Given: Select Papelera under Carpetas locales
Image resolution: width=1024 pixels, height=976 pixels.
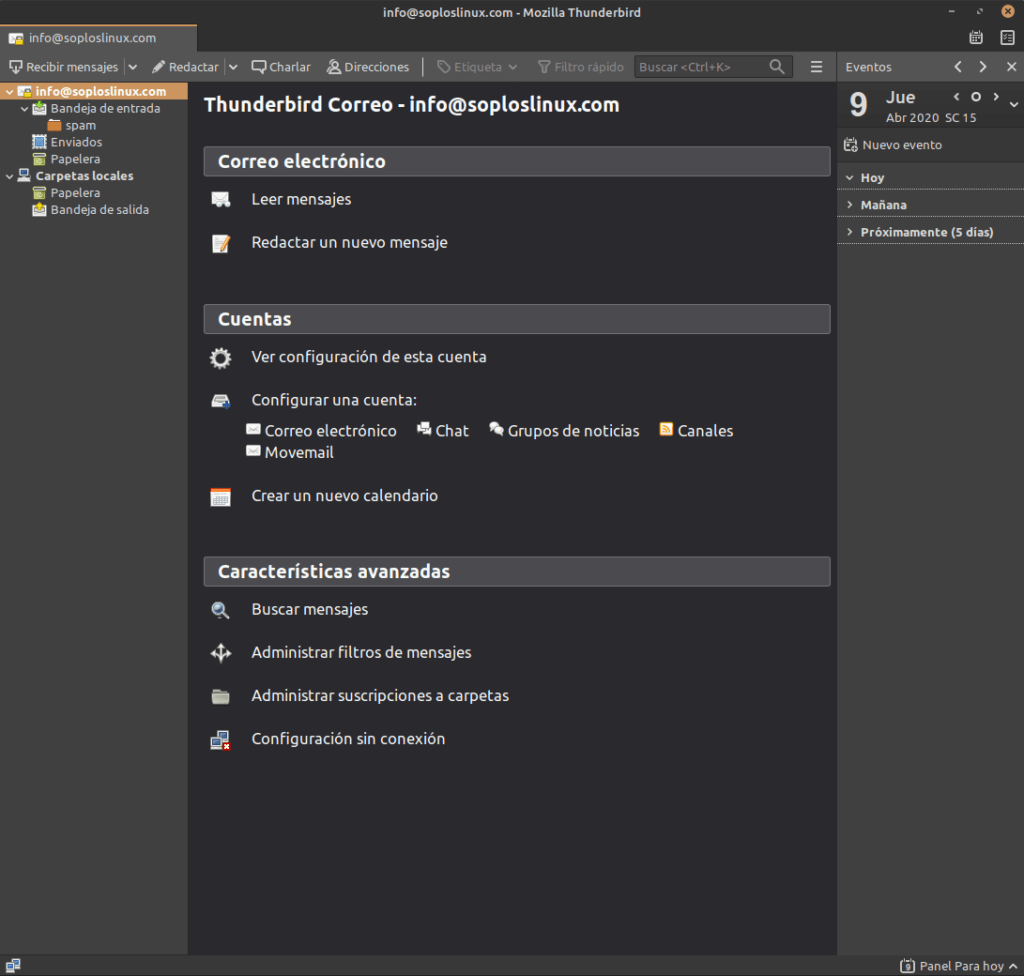Looking at the screenshot, I should click(74, 193).
